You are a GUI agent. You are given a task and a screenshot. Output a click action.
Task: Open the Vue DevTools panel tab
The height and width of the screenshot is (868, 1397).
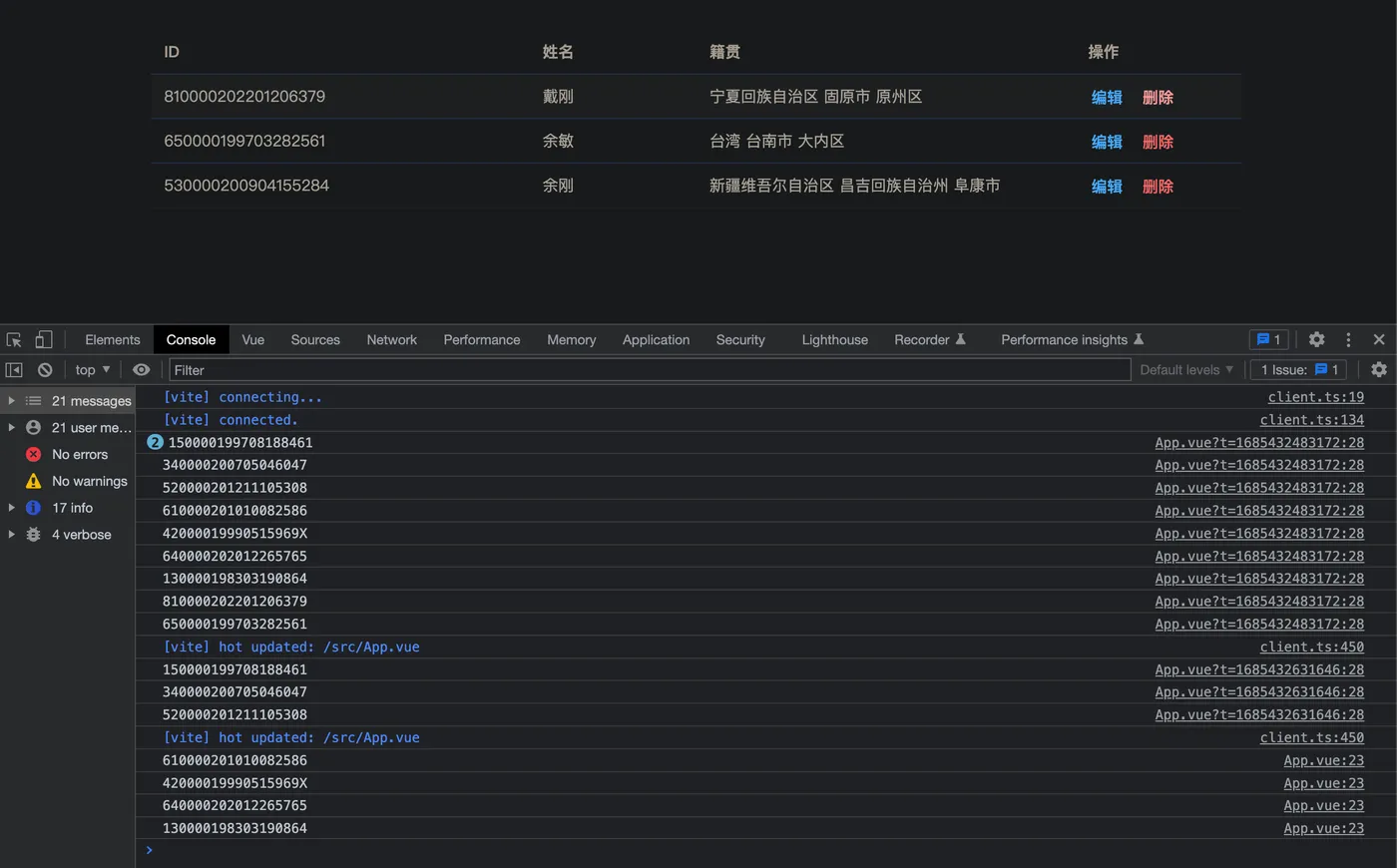click(252, 339)
